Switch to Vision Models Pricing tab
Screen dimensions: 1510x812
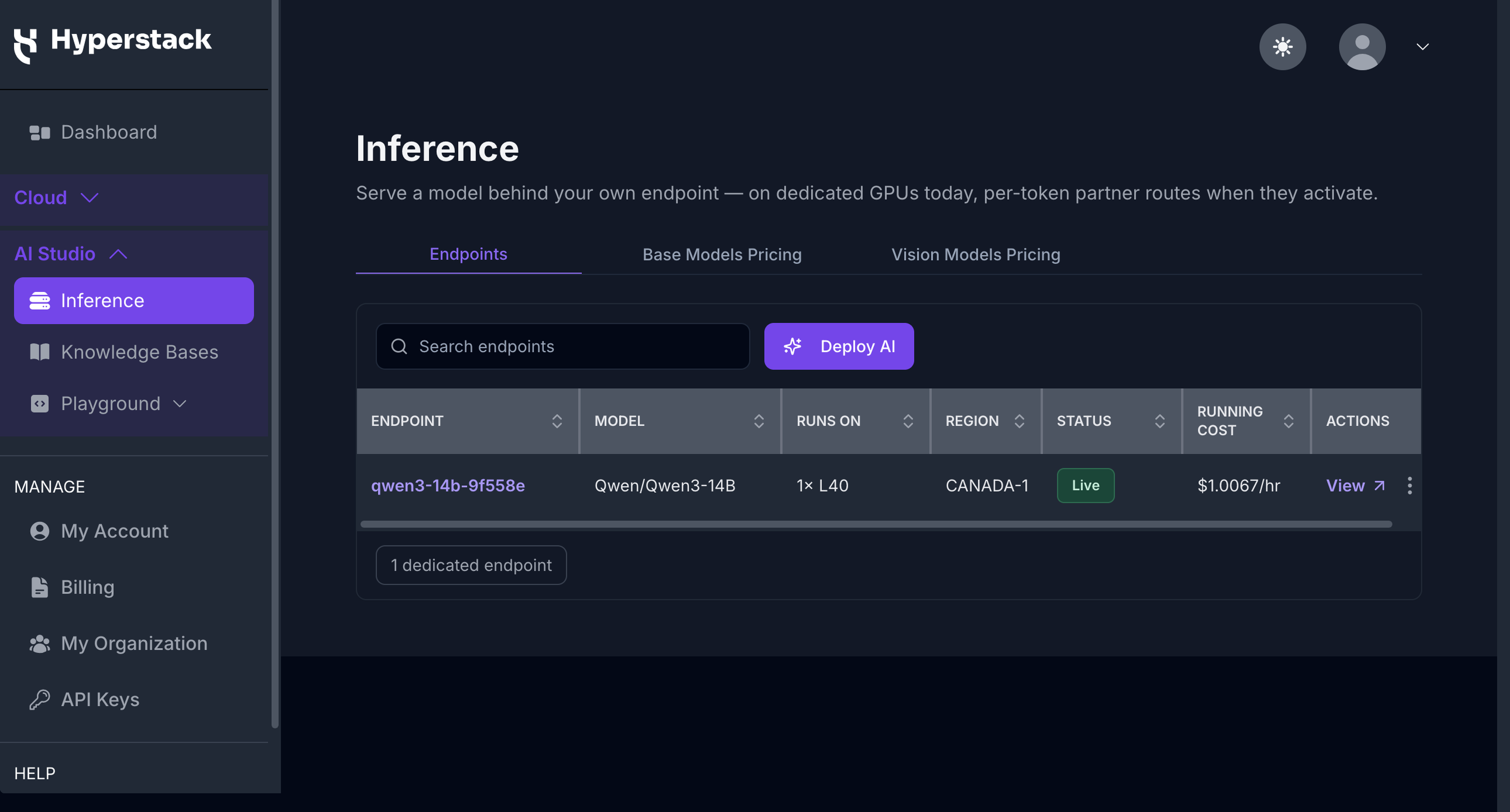[x=976, y=255]
